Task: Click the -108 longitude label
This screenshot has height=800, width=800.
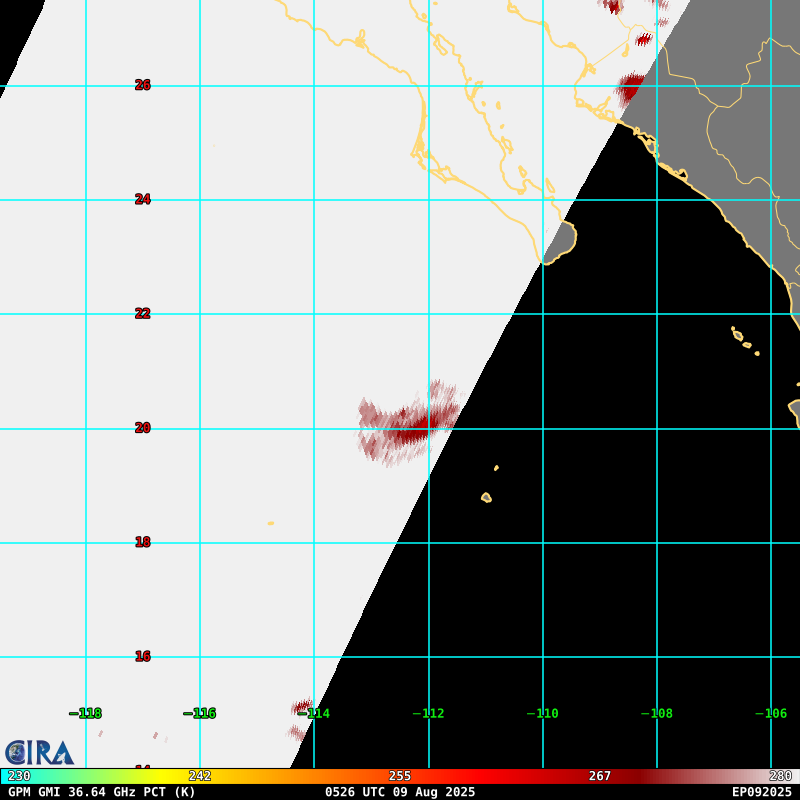Action: (x=657, y=713)
